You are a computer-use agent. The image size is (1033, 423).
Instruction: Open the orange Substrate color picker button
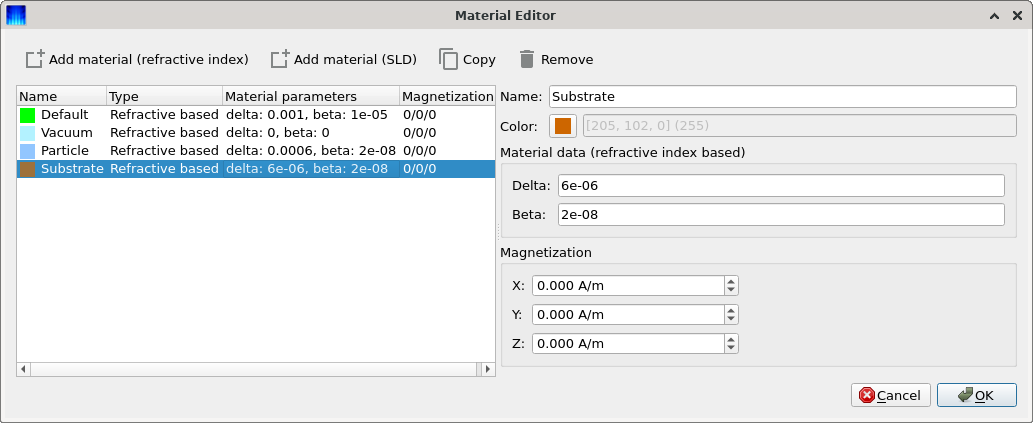[x=563, y=125]
